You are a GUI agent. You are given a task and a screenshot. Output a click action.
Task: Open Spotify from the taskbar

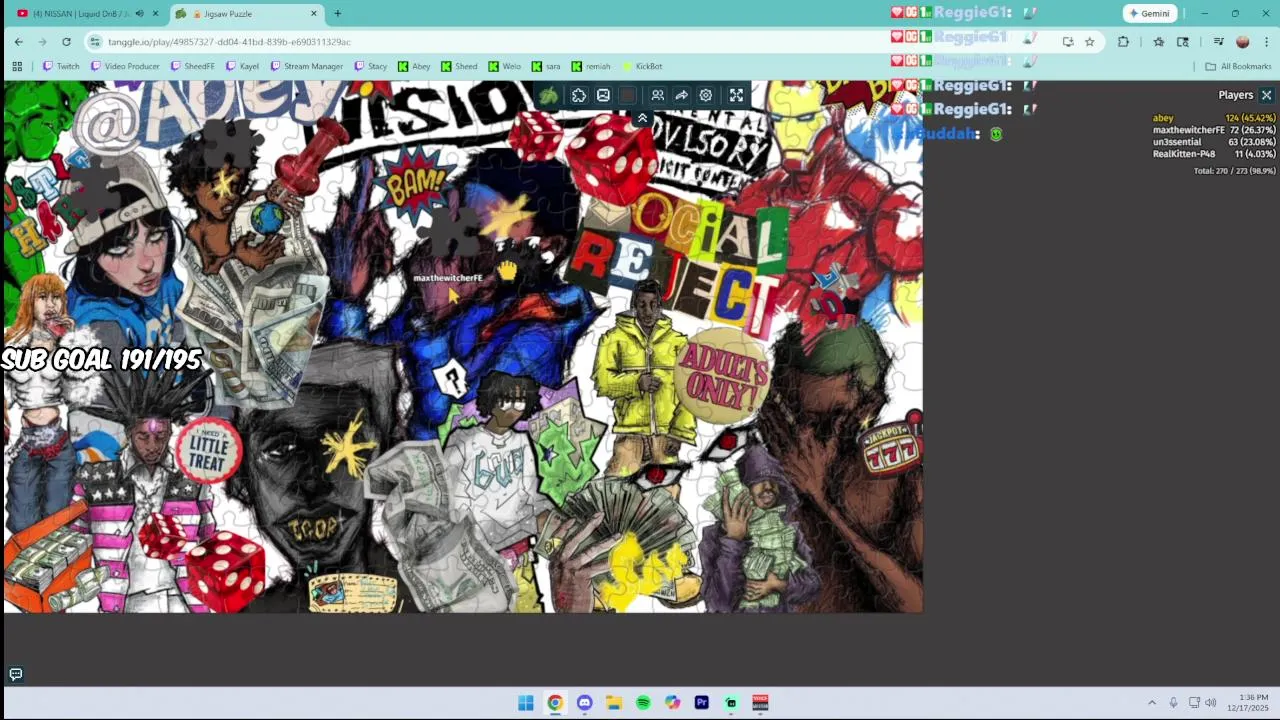[x=643, y=703]
